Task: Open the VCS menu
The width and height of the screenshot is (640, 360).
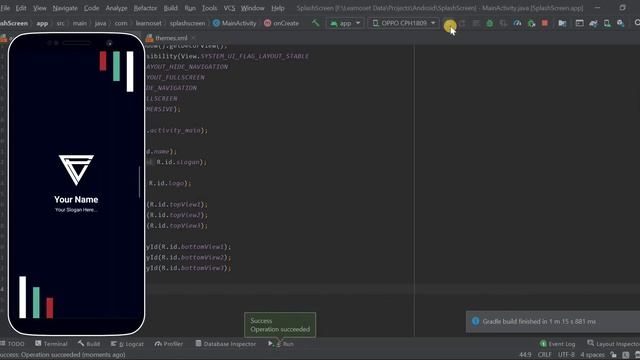Action: click(x=229, y=8)
